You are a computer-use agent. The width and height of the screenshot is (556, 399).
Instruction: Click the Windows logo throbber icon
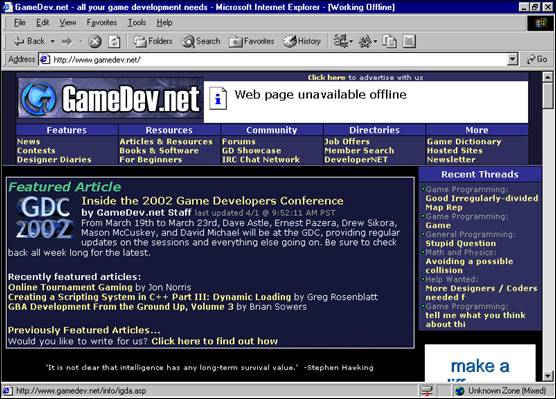541,23
